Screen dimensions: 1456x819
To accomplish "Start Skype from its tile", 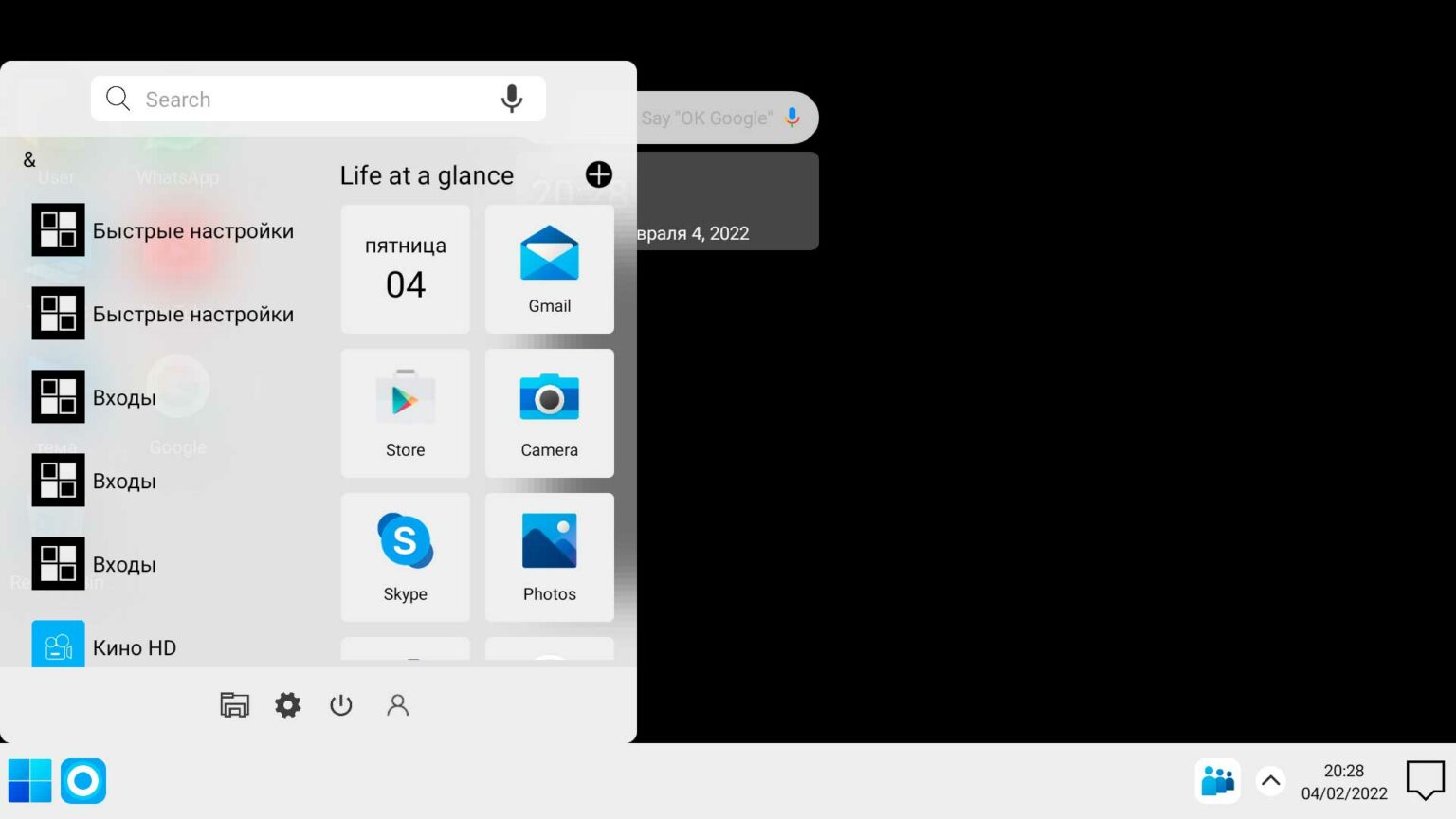I will (405, 557).
